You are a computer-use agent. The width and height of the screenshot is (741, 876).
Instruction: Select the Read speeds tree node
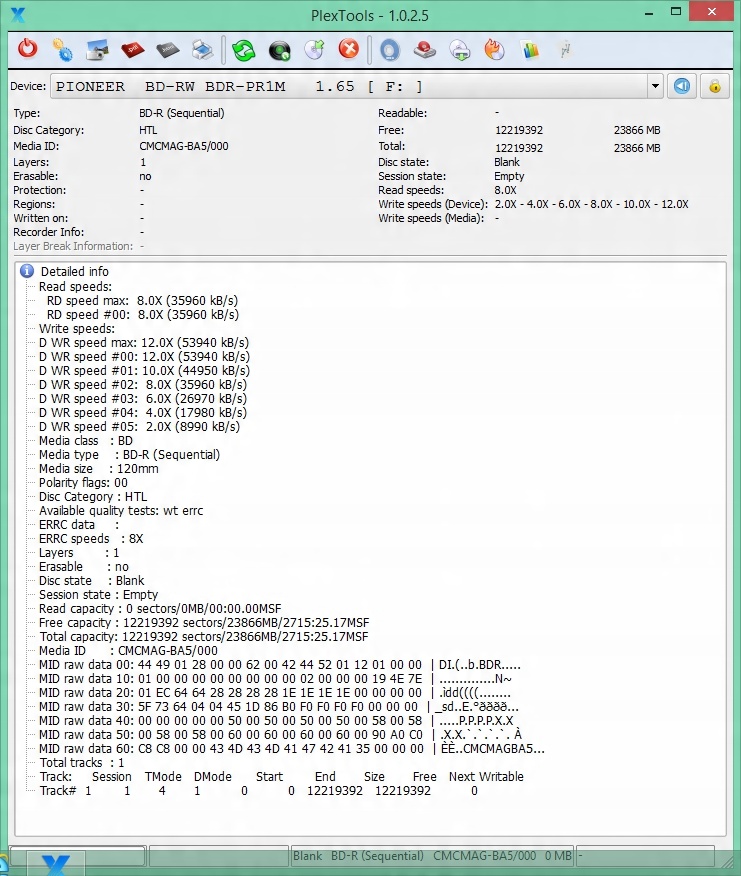(x=75, y=286)
